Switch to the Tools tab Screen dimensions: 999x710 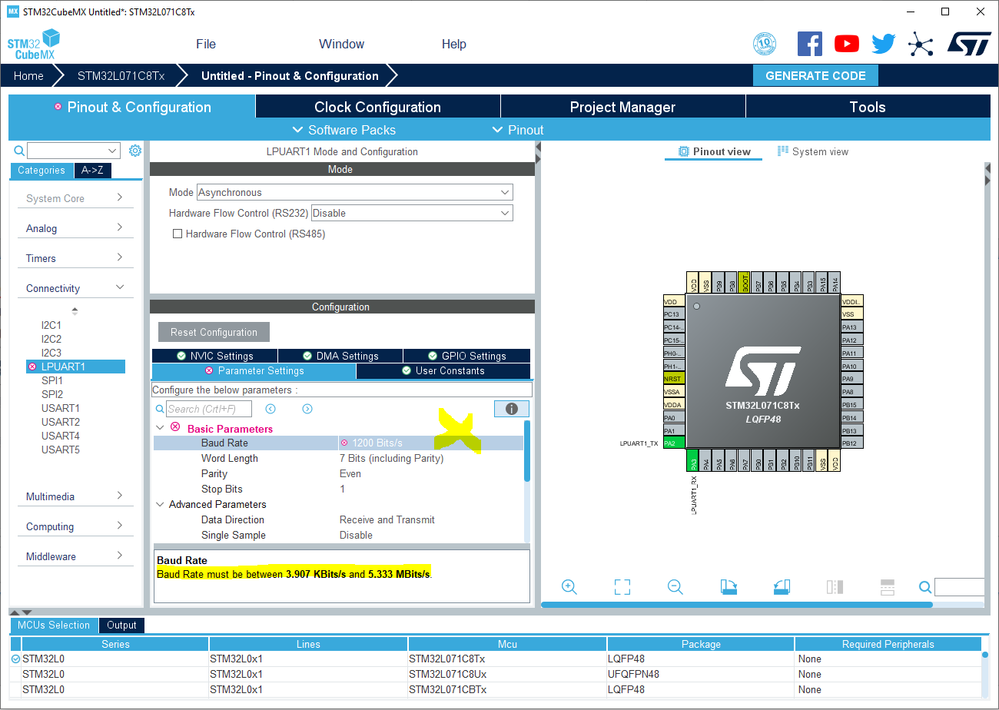[868, 107]
